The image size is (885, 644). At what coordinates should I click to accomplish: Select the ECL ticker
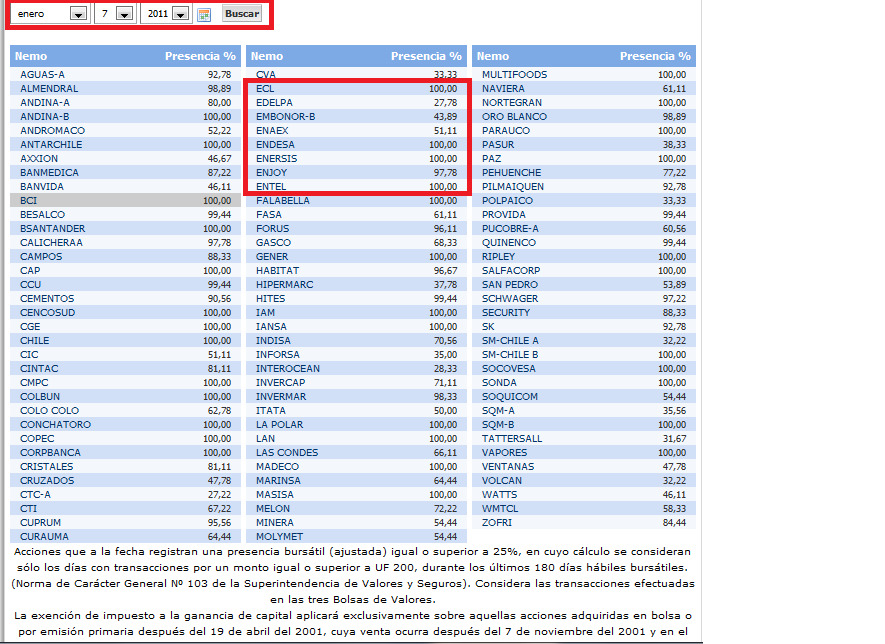(265, 89)
